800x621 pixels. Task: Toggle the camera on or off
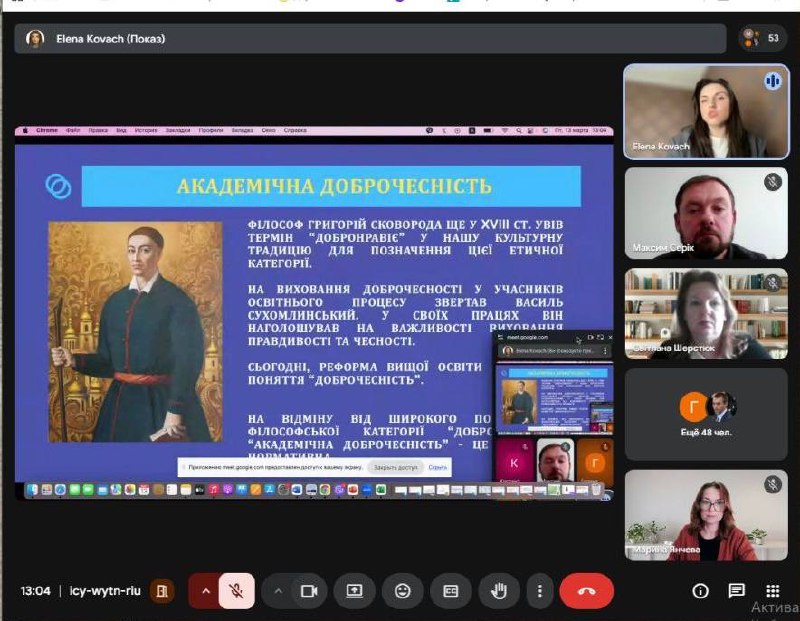click(309, 591)
